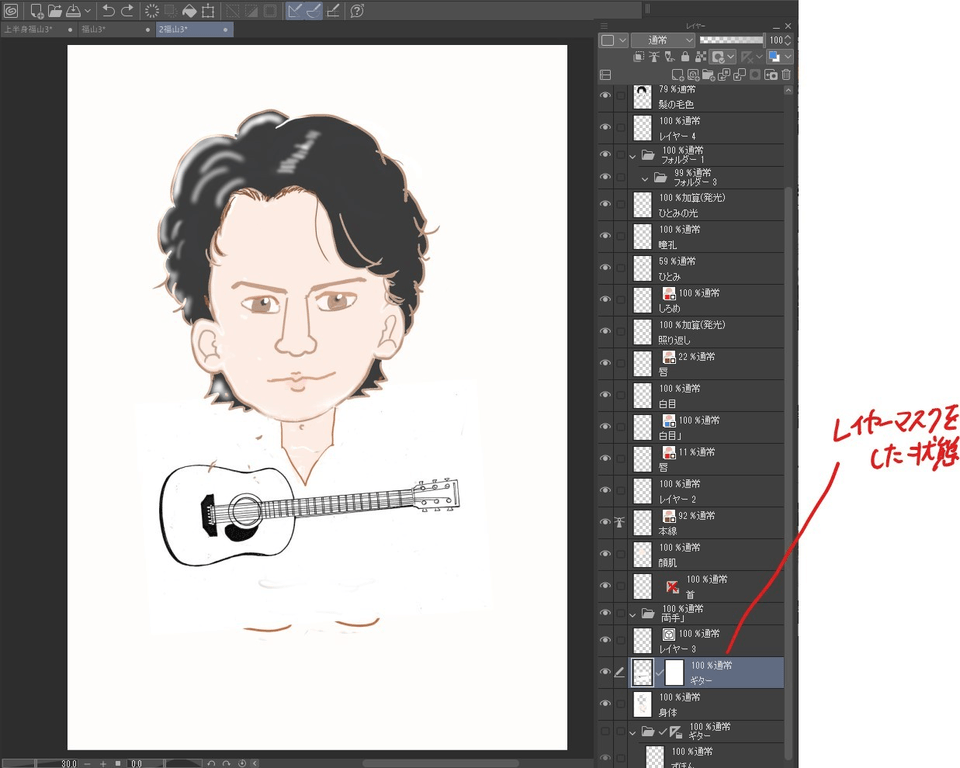Hide the ひとみの光 layer
The height and width of the screenshot is (768, 960).
pos(606,204)
